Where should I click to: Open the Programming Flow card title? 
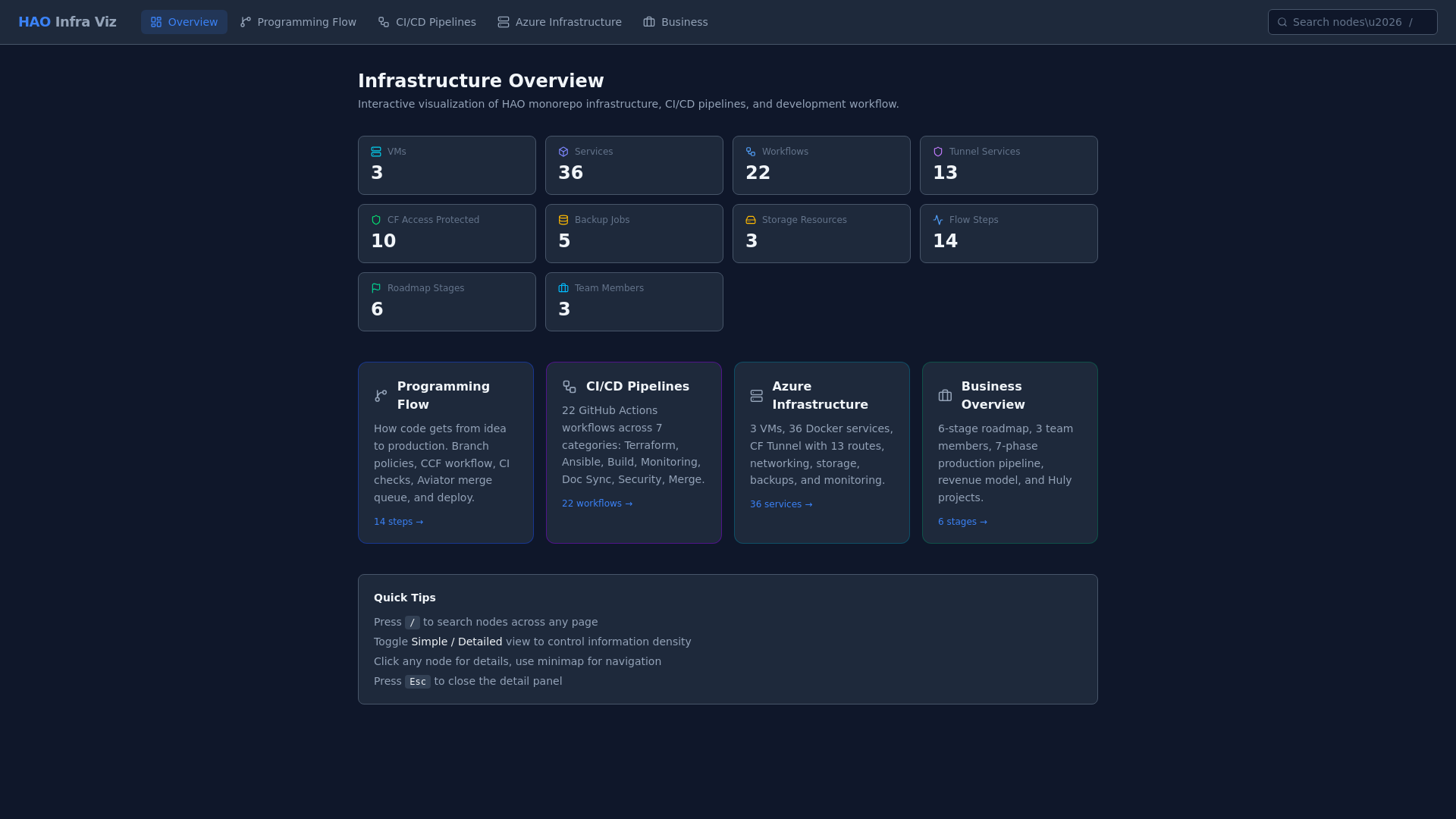(x=444, y=396)
